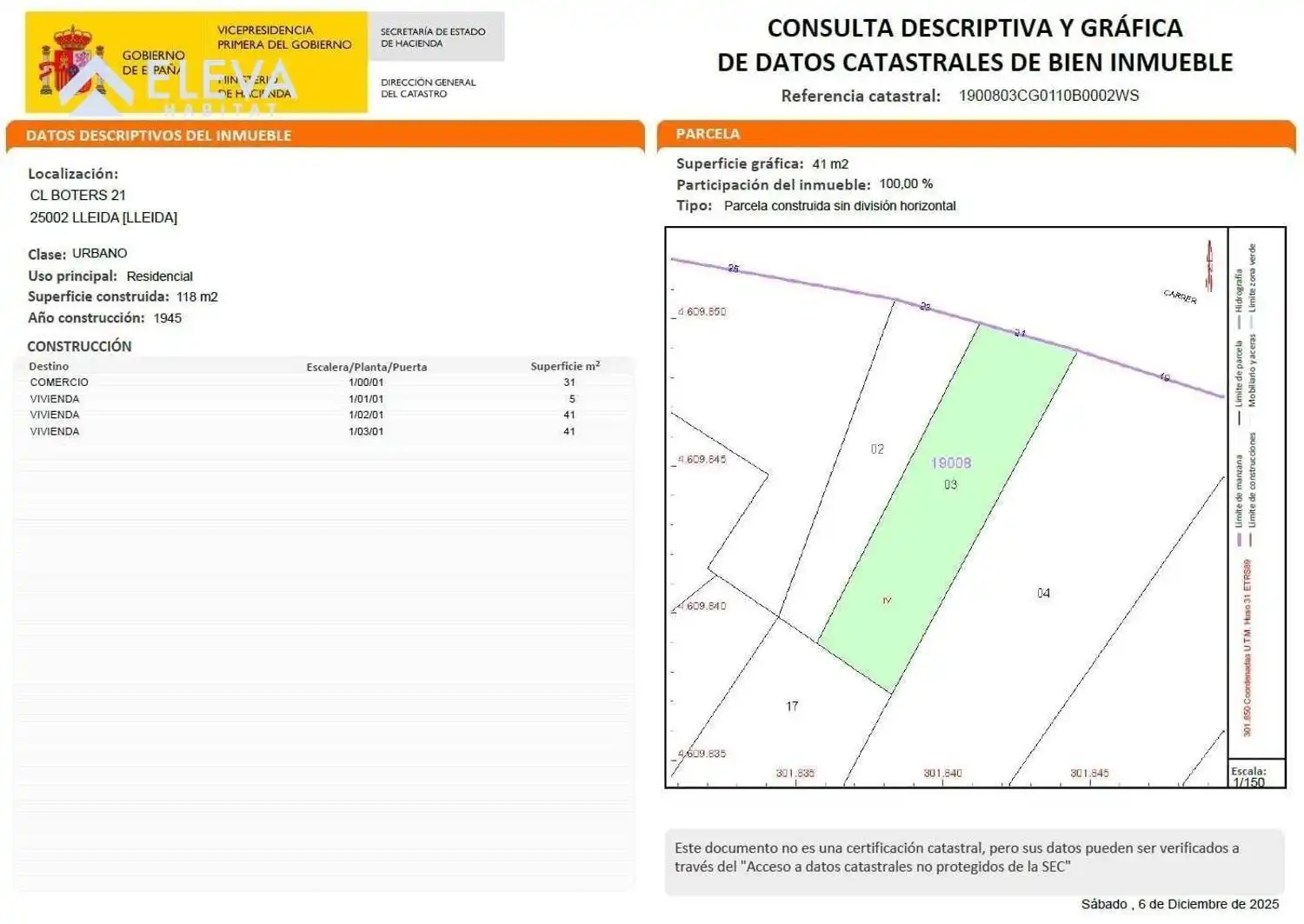The width and height of the screenshot is (1304, 924).
Task: Click coordinate label "301.840"
Action: (x=942, y=773)
